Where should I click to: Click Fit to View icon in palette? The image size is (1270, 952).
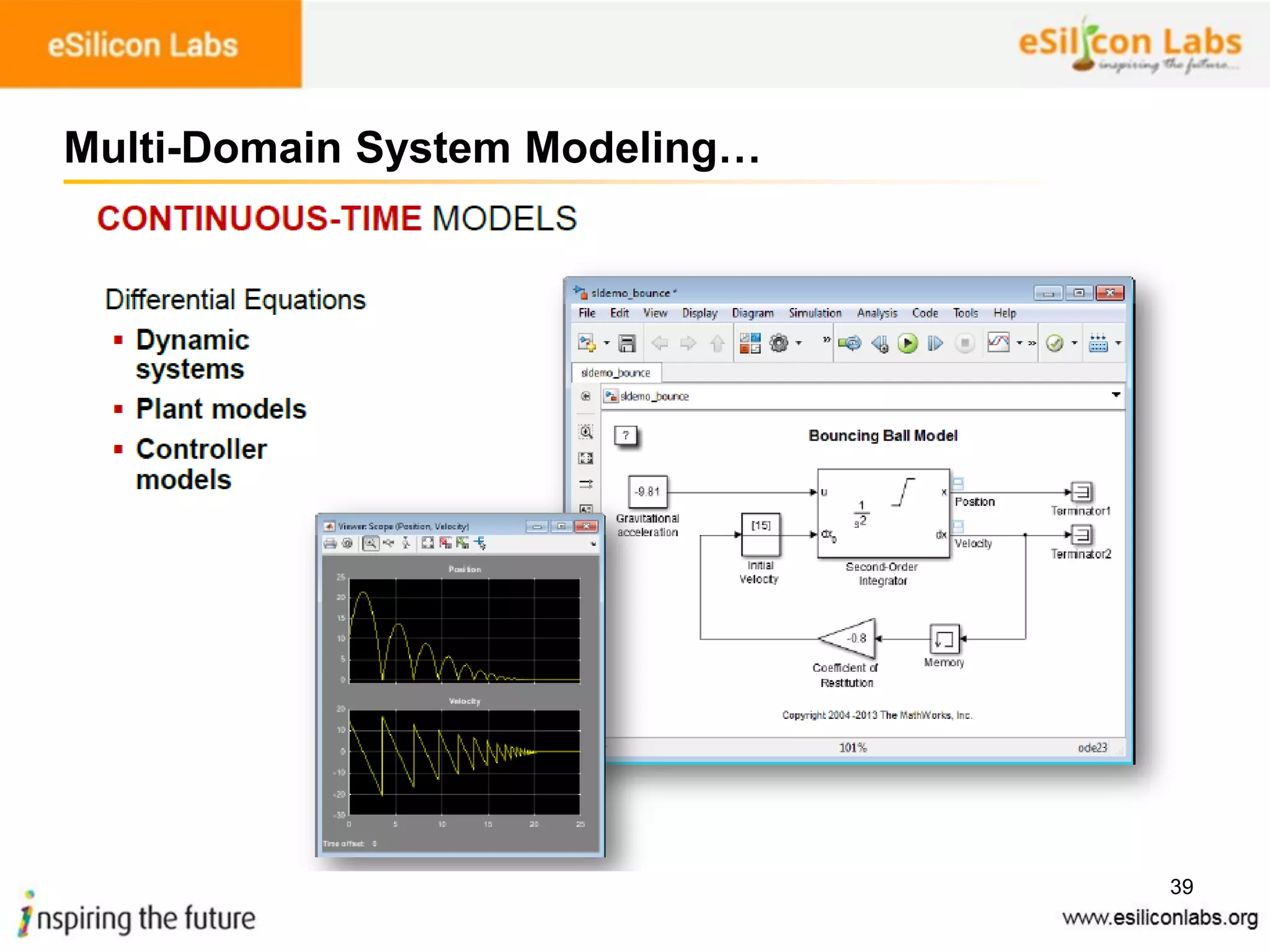pos(585,458)
